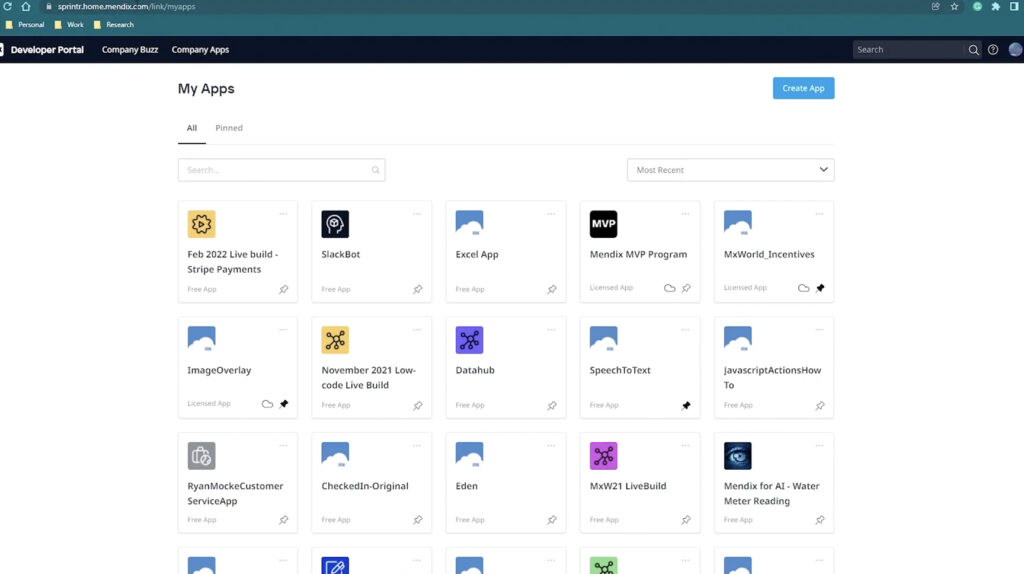Click the search magnifier in top bar
This screenshot has width=1024, height=574.
point(973,49)
